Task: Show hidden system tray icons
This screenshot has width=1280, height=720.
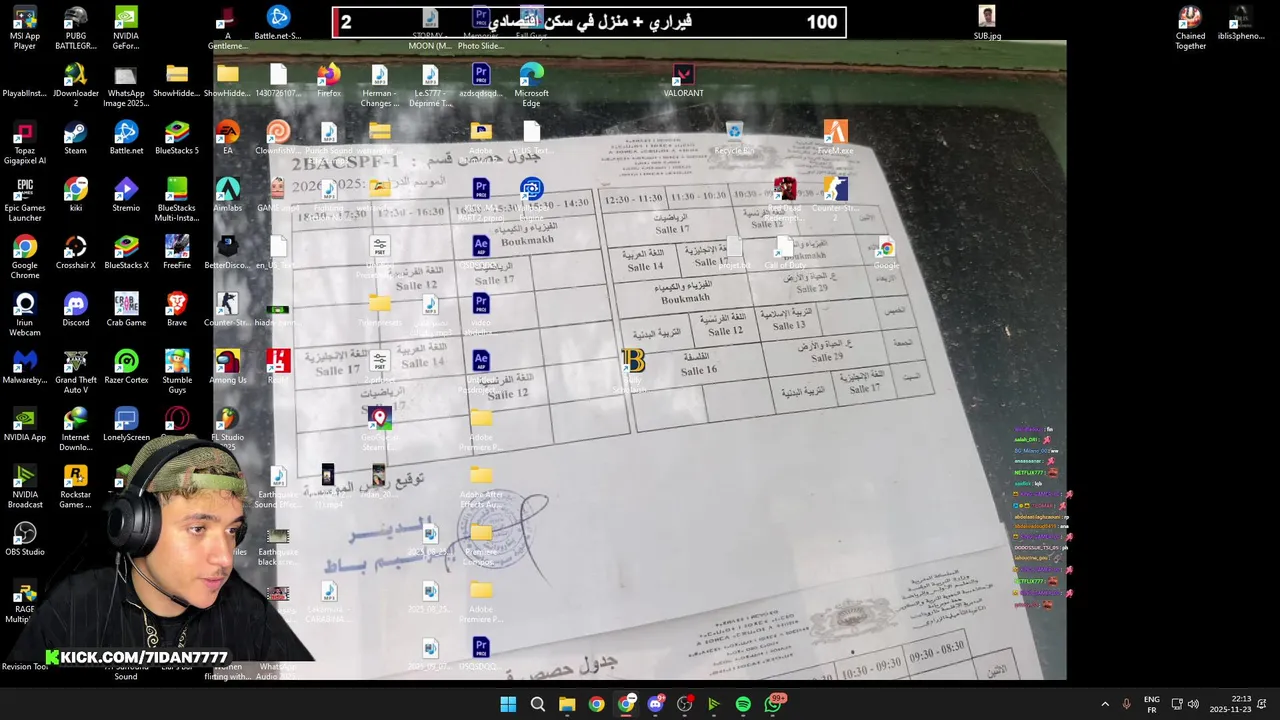Action: click(x=1105, y=704)
